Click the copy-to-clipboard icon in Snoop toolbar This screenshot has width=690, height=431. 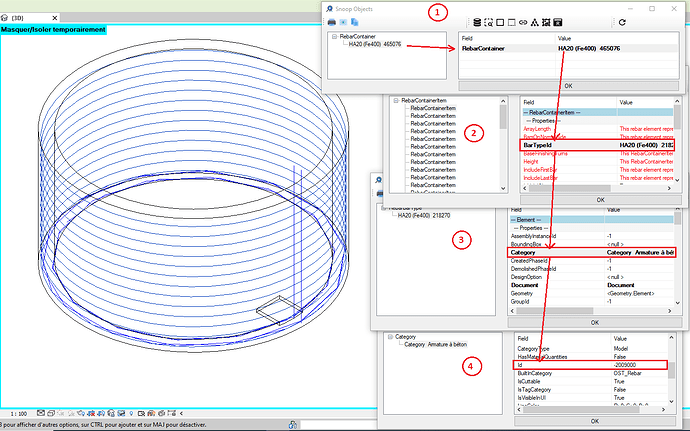pyautogui.click(x=355, y=22)
